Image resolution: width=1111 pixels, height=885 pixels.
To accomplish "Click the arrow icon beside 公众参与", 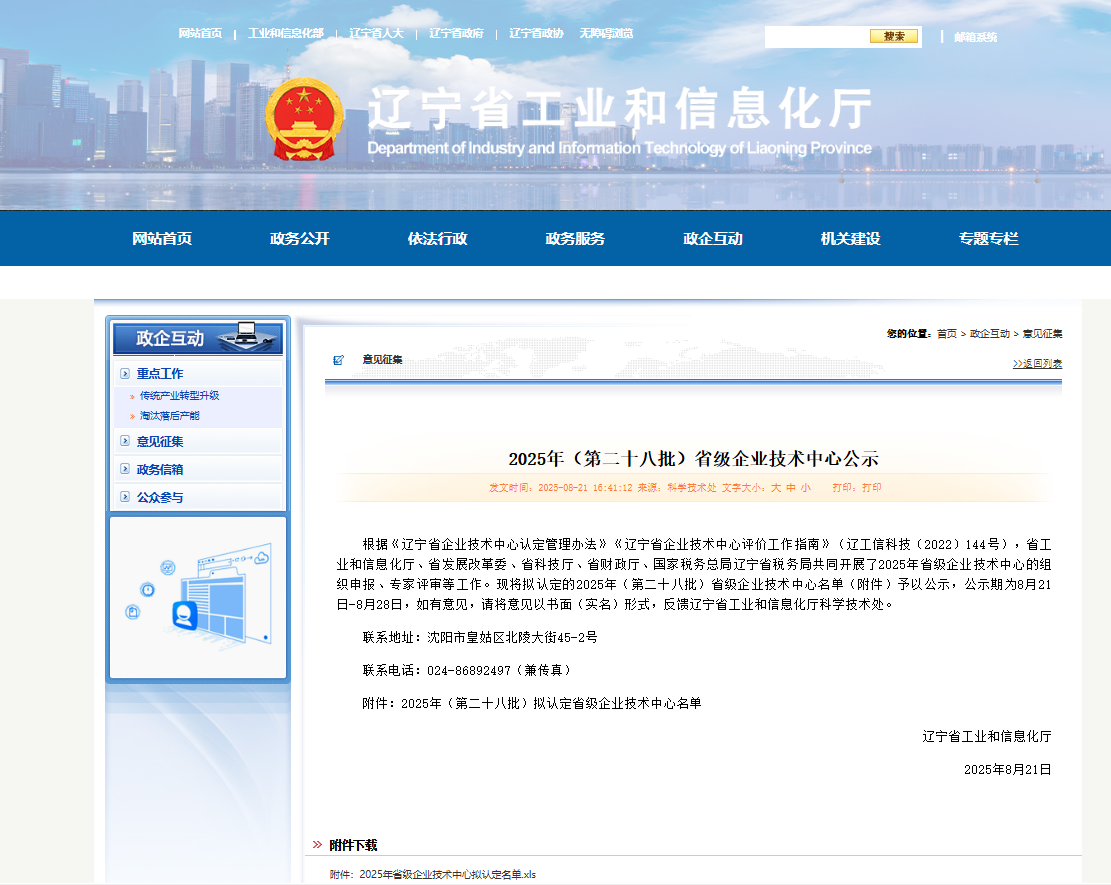I will 125,497.
